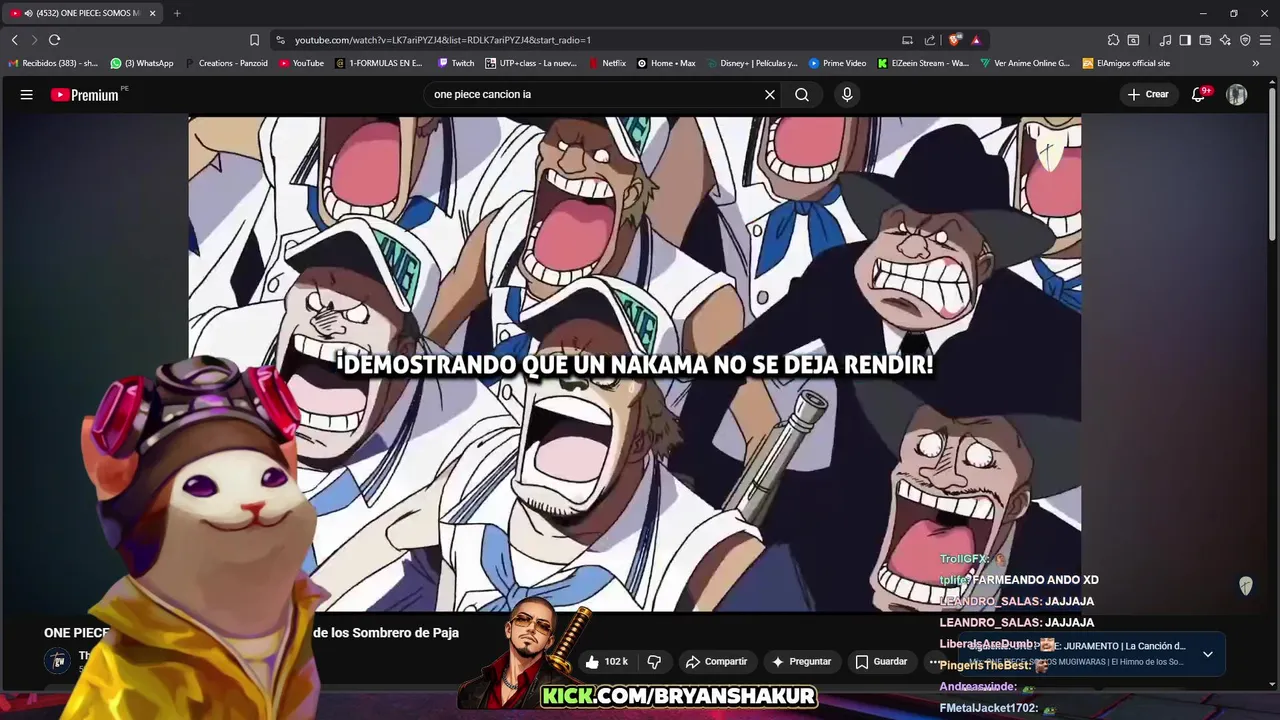
Task: Open Brave VPN shield icon
Action: pyautogui.click(x=1245, y=40)
